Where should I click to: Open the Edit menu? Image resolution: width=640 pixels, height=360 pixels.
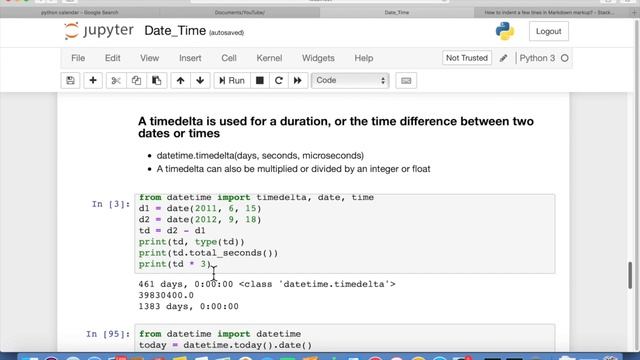point(113,58)
